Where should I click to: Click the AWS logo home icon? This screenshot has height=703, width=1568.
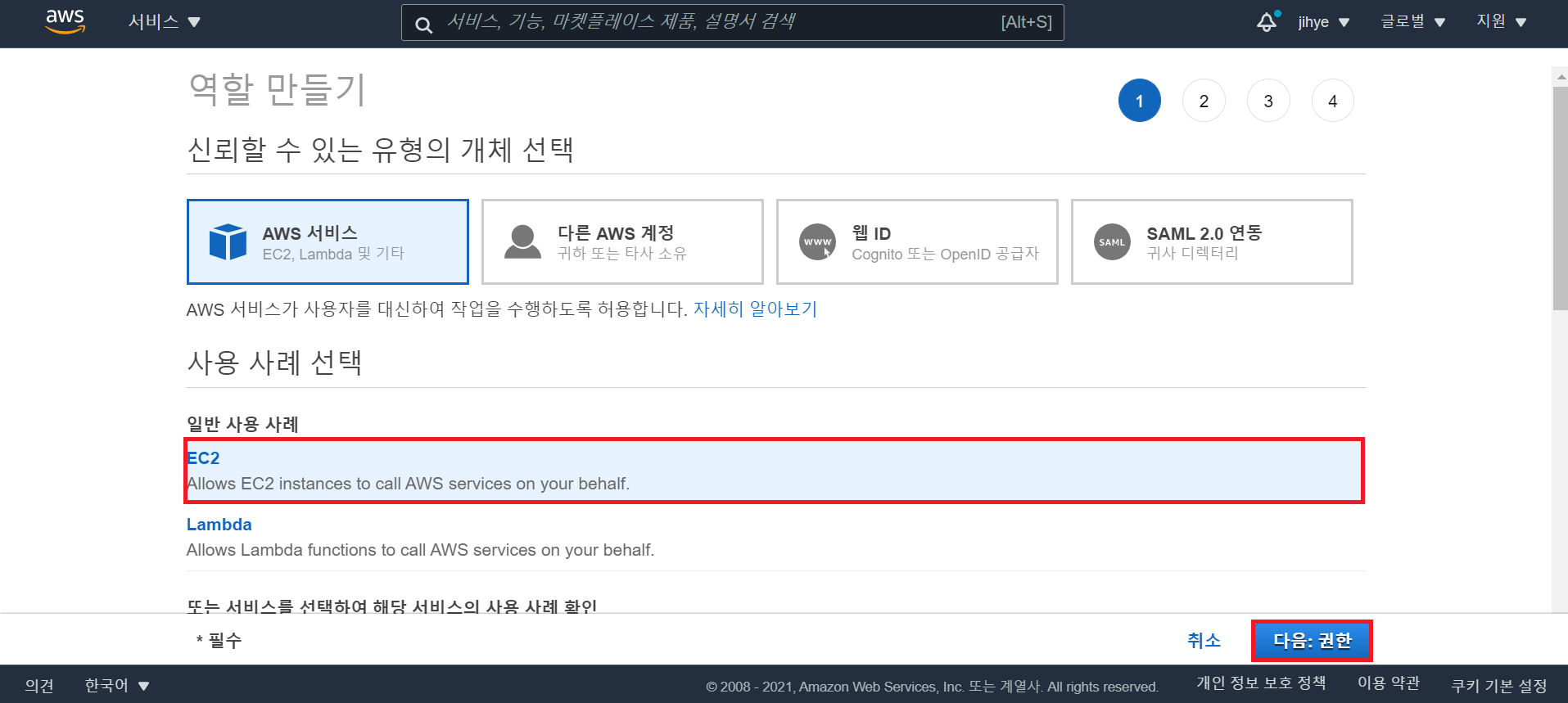(x=66, y=21)
